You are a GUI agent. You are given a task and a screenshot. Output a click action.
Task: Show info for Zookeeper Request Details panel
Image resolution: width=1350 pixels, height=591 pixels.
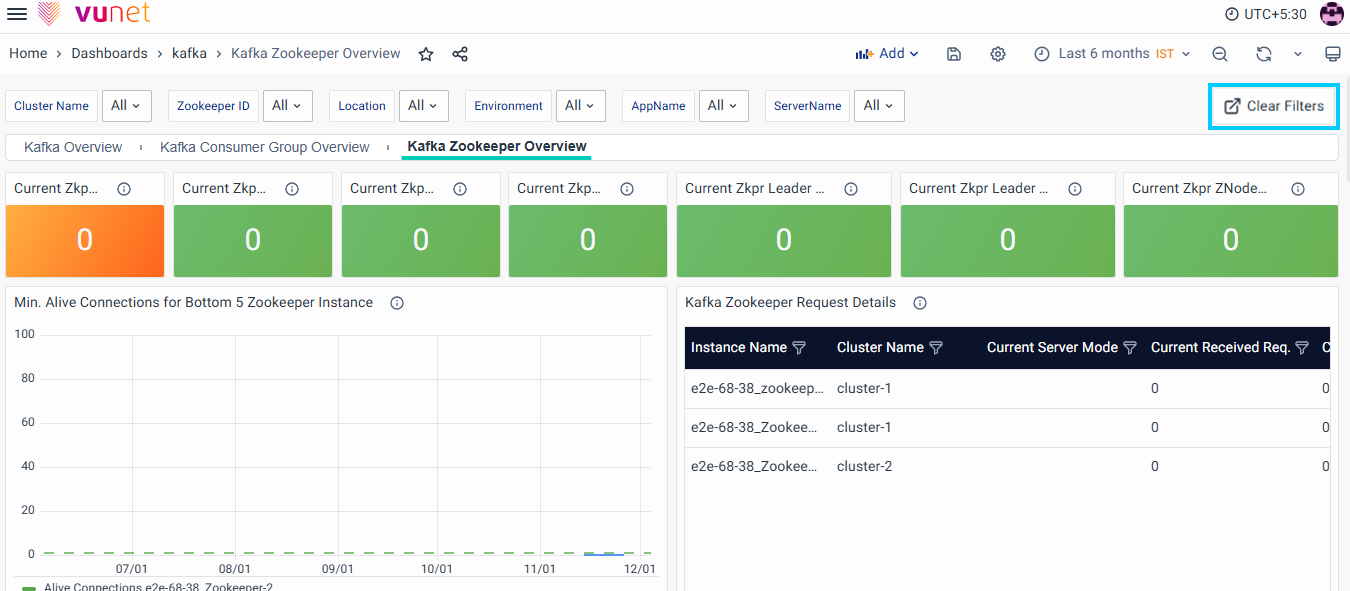pos(920,303)
